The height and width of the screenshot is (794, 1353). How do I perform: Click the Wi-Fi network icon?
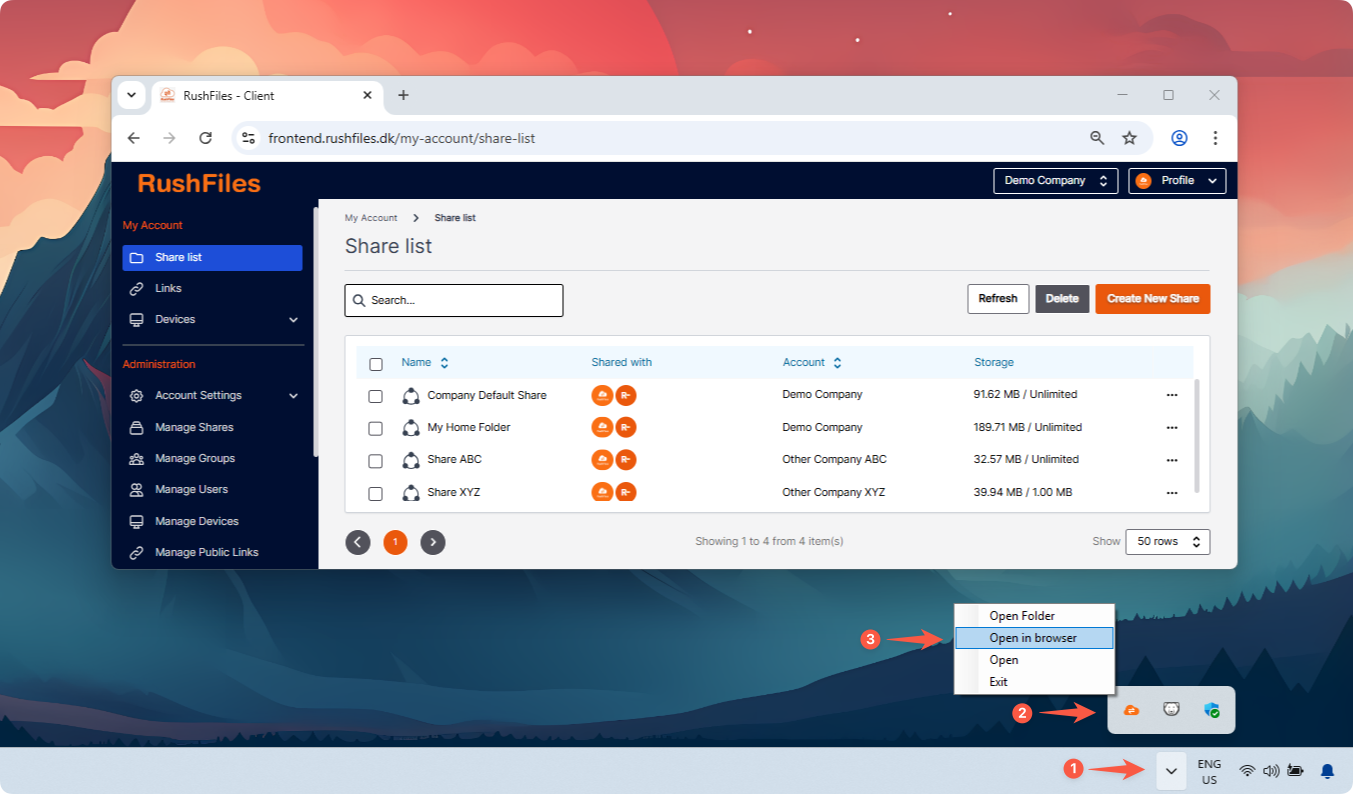pos(1247,771)
